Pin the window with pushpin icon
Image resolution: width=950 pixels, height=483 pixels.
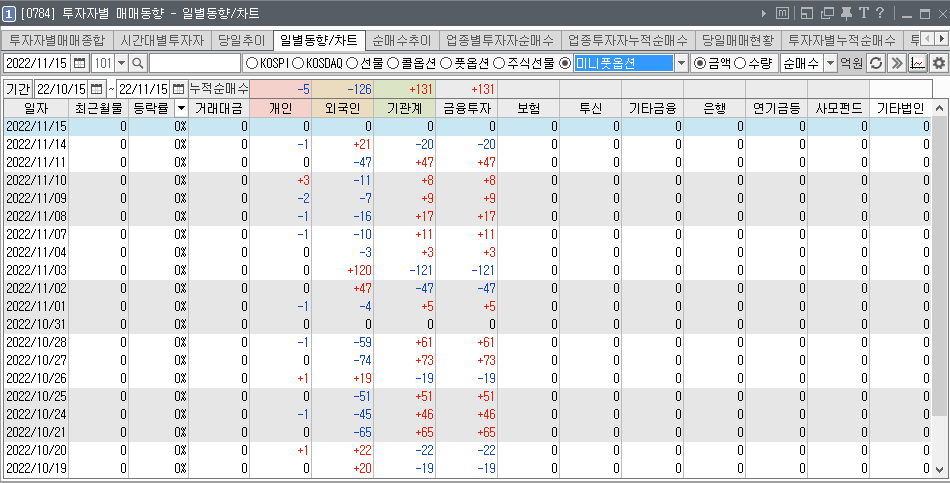845,13
